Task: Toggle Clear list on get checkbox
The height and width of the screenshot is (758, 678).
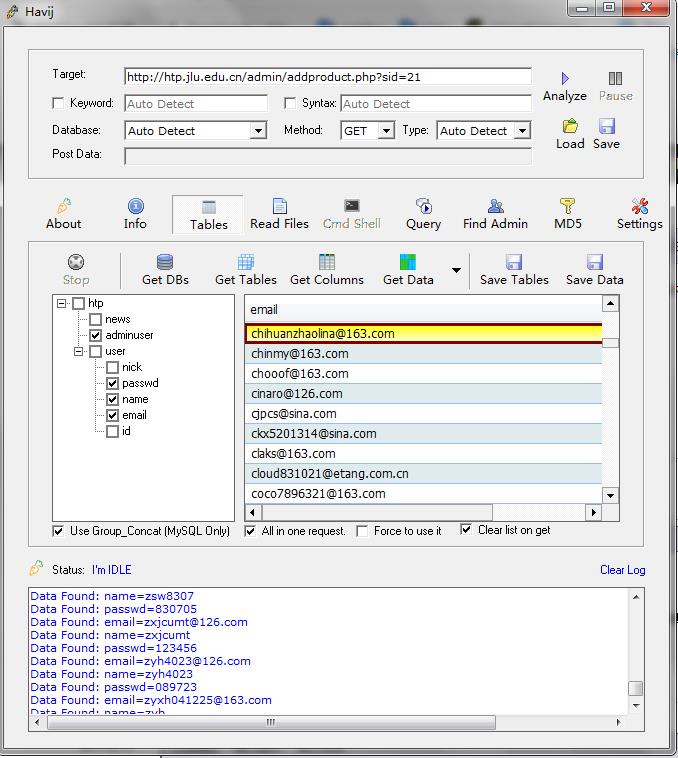Action: [466, 530]
